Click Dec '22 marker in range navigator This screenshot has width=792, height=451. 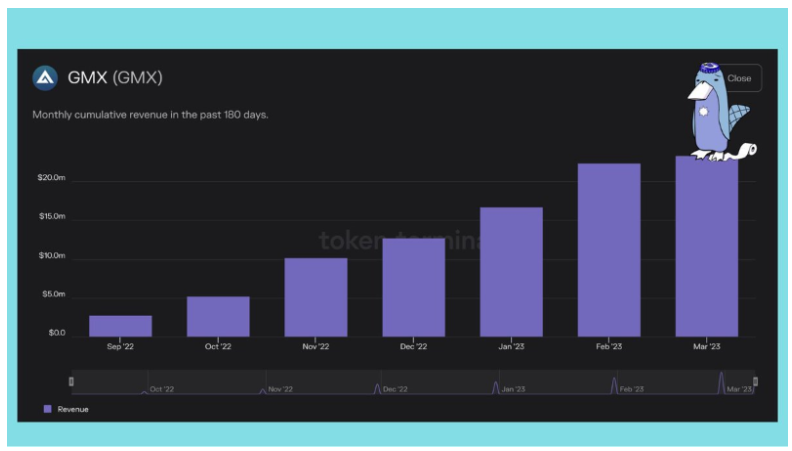point(395,389)
